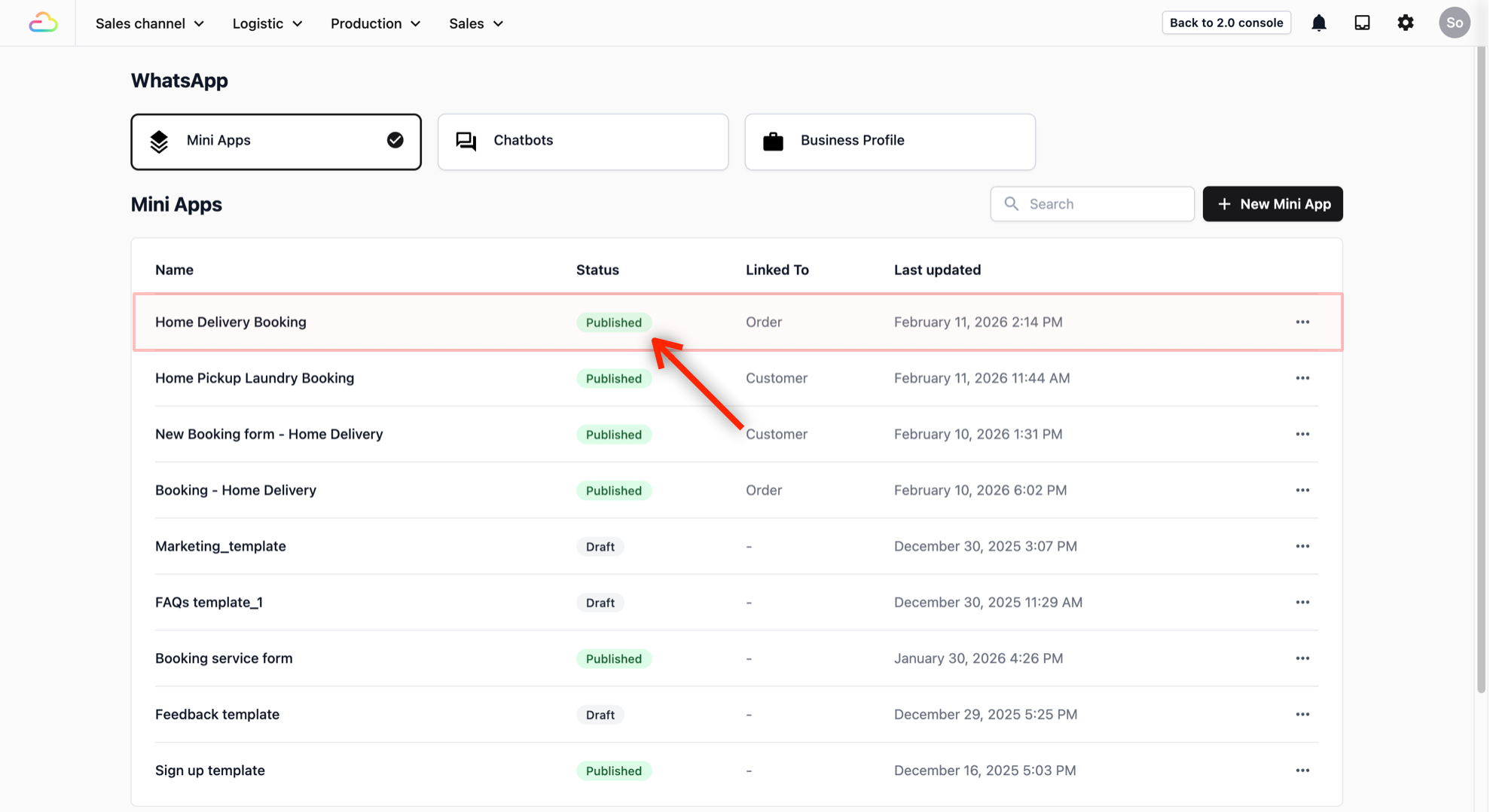Click Published badge for Sign up template
Viewport: 1490px width, 812px height.
click(614, 771)
